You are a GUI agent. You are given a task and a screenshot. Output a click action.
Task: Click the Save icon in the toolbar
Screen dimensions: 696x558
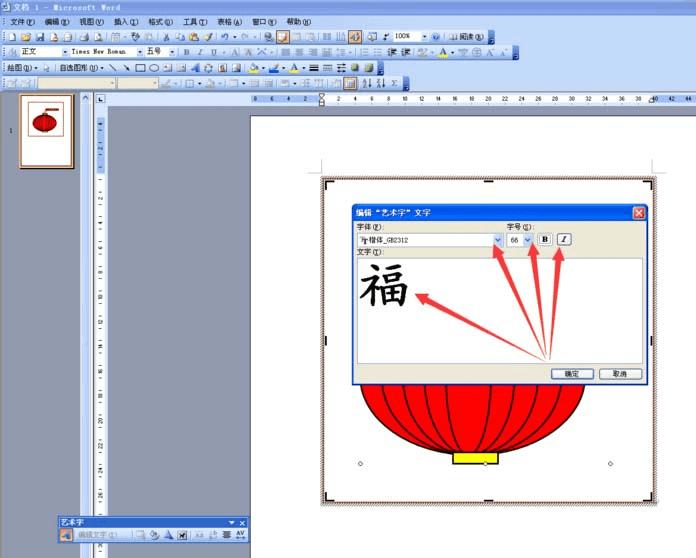coord(40,37)
